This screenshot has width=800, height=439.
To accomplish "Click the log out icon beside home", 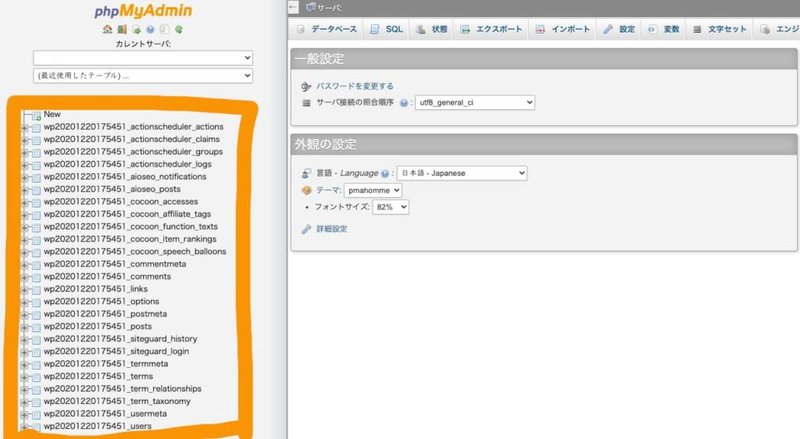I will (121, 30).
